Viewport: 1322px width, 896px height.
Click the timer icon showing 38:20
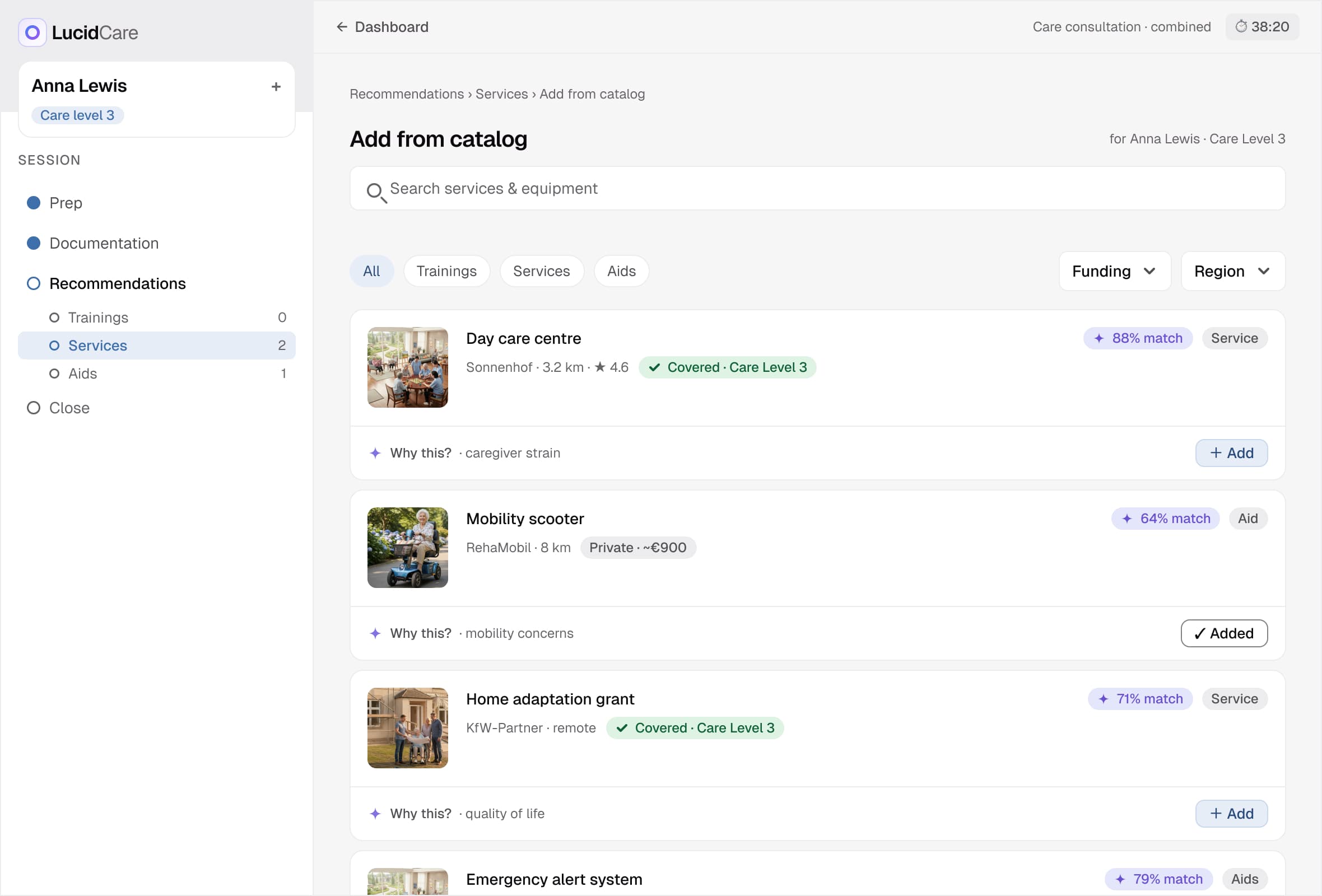[1241, 26]
